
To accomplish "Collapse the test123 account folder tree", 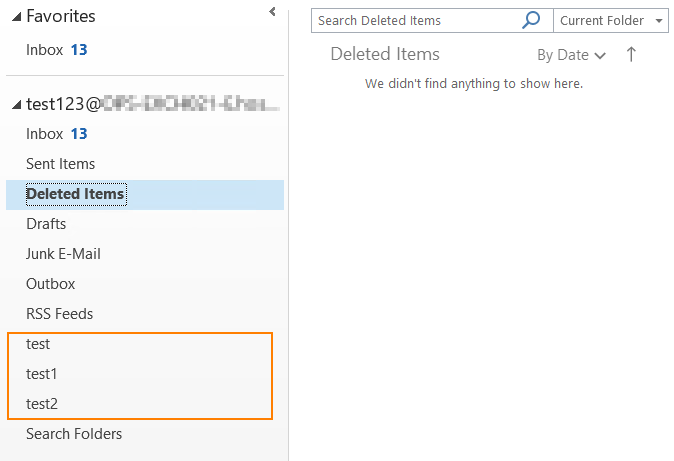I will pos(15,105).
